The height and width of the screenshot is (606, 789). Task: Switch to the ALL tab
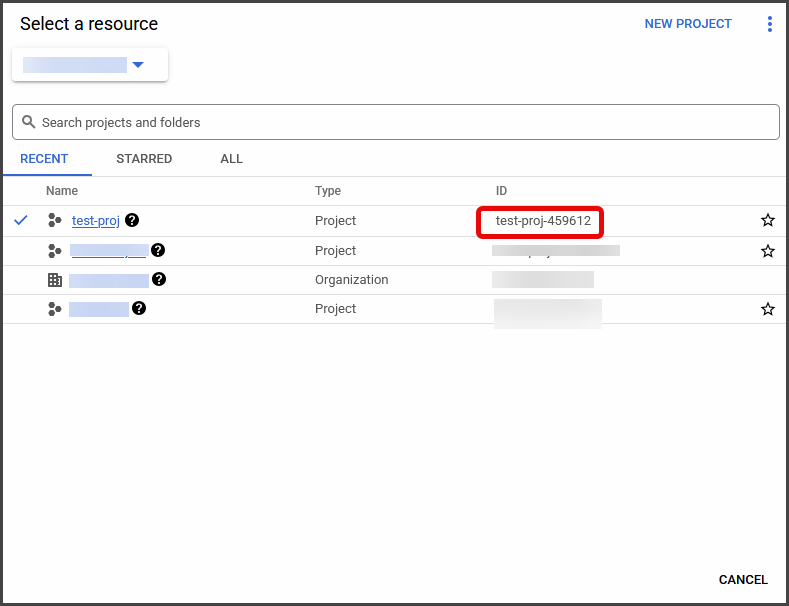tap(231, 159)
